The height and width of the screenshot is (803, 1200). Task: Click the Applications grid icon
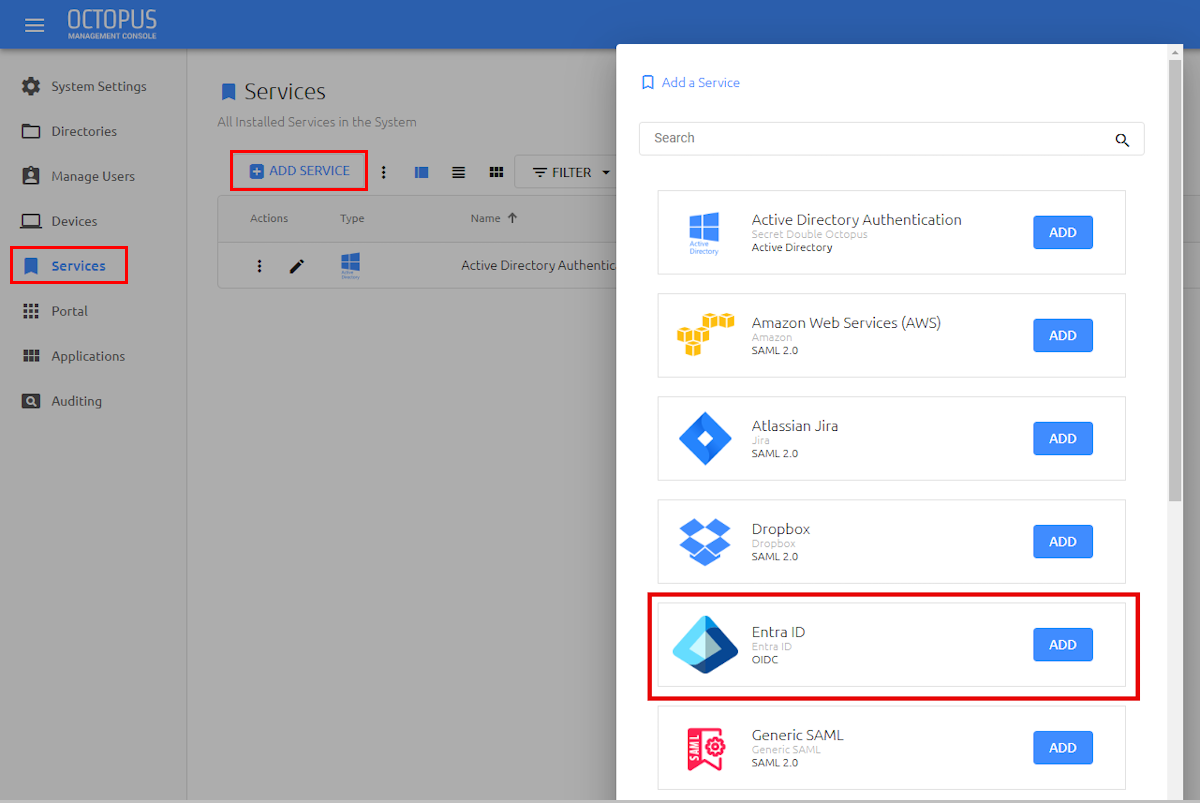[x=31, y=356]
